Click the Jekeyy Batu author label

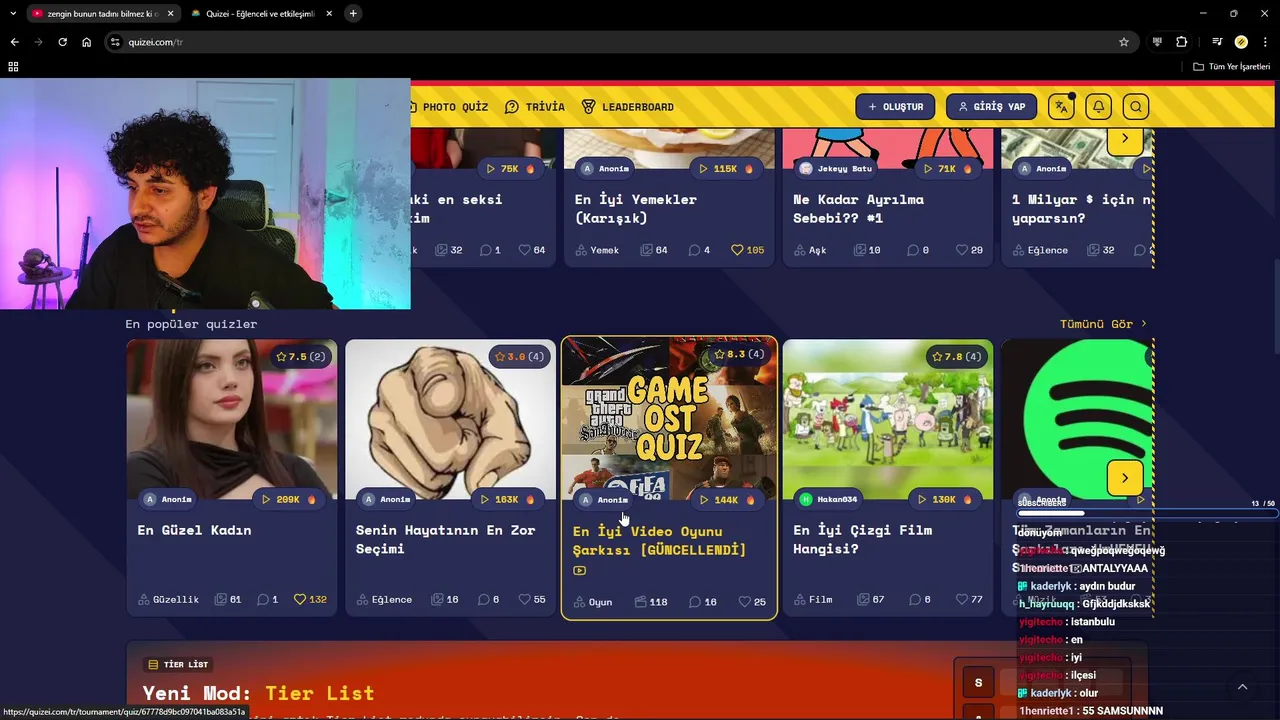tap(836, 169)
